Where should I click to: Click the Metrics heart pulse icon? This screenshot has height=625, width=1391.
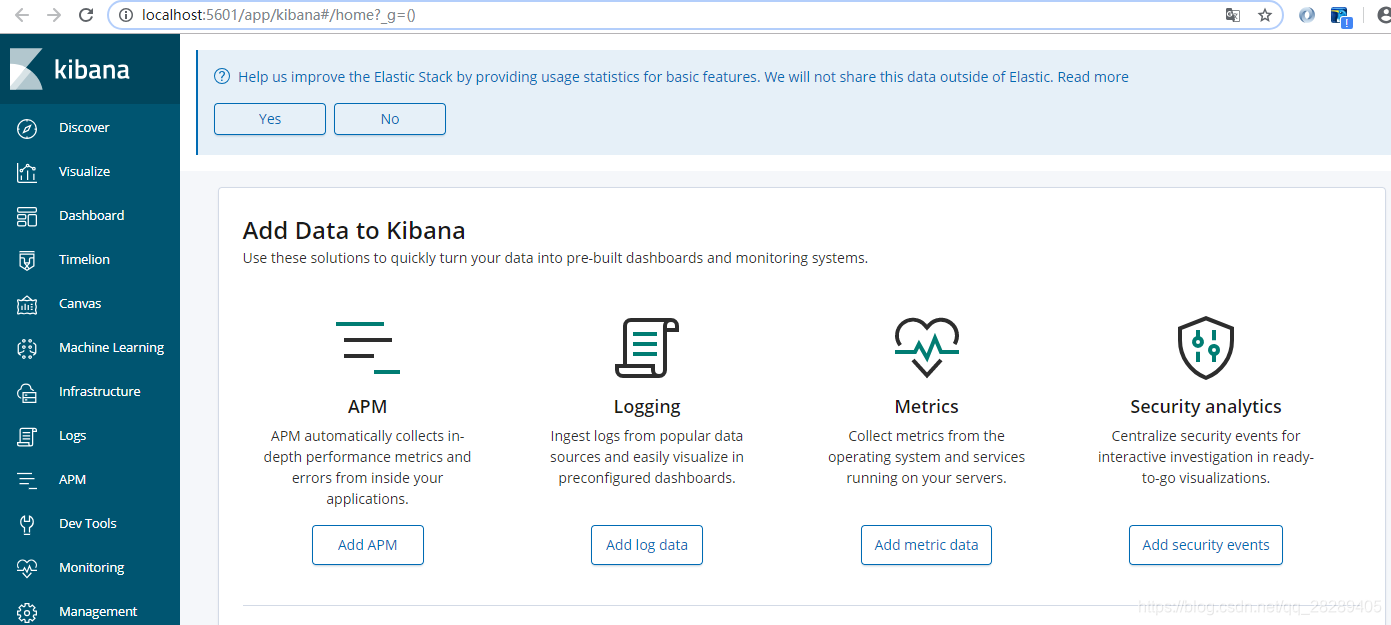coord(926,347)
